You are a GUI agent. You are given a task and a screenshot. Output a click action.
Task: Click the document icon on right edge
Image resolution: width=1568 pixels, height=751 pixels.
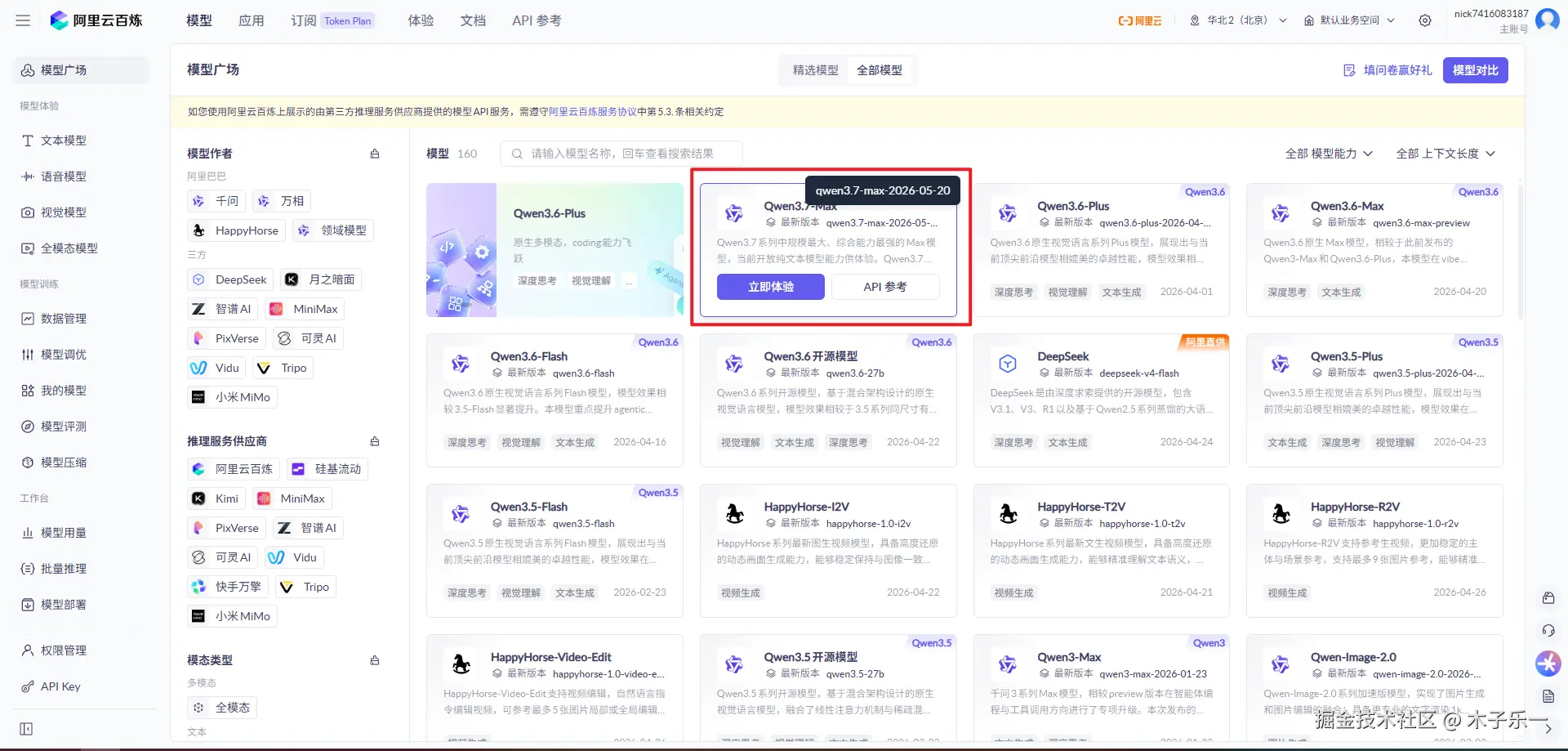click(x=1548, y=696)
